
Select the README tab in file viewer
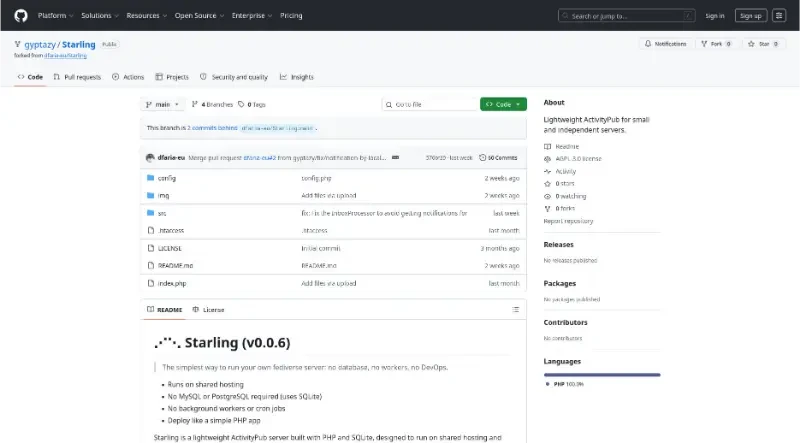coord(164,310)
